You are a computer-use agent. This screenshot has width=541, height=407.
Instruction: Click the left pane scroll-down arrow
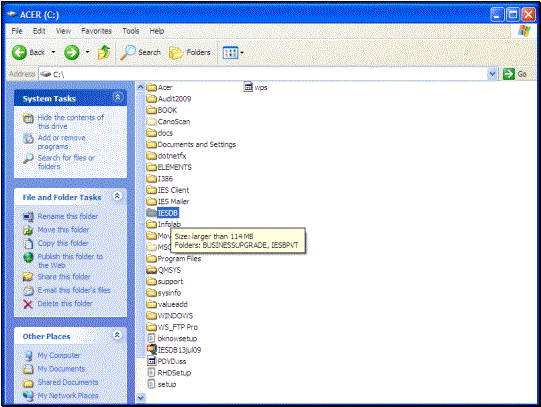(140, 398)
